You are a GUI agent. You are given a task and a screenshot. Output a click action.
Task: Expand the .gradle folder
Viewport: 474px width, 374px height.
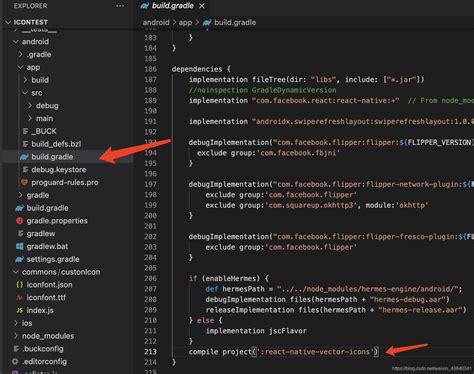pos(21,54)
